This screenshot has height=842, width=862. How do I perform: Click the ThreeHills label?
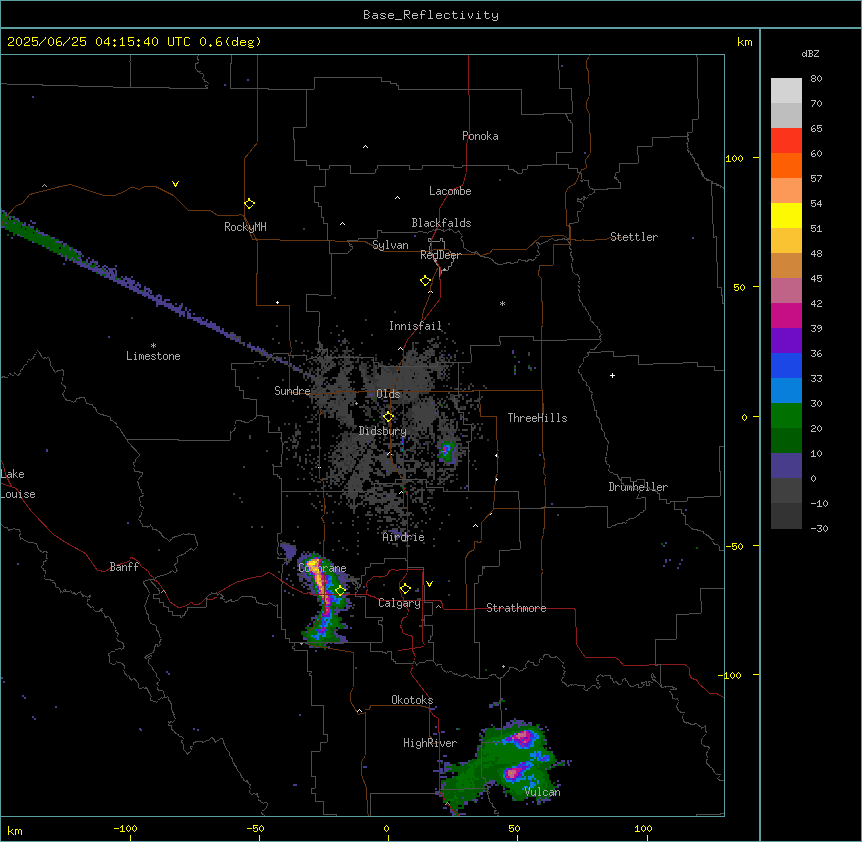(x=537, y=418)
